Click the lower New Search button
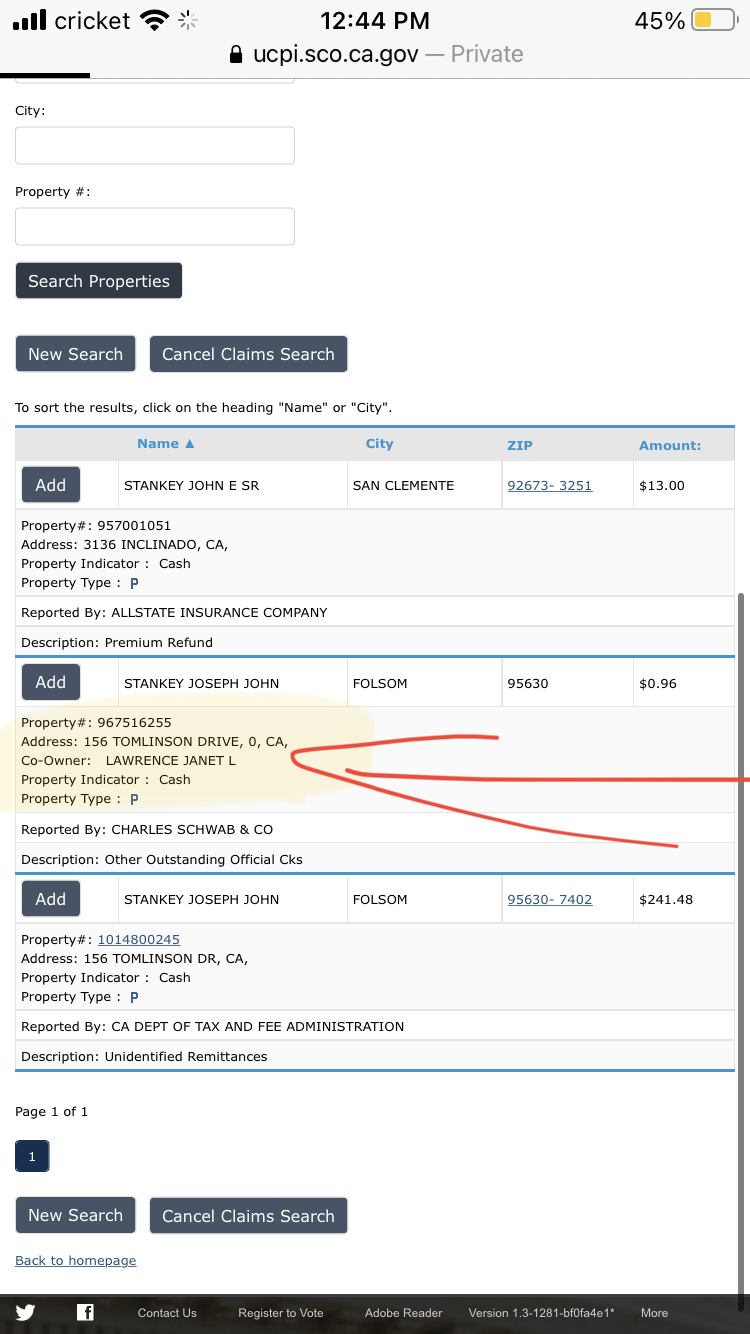This screenshot has width=750, height=1334. point(75,1215)
